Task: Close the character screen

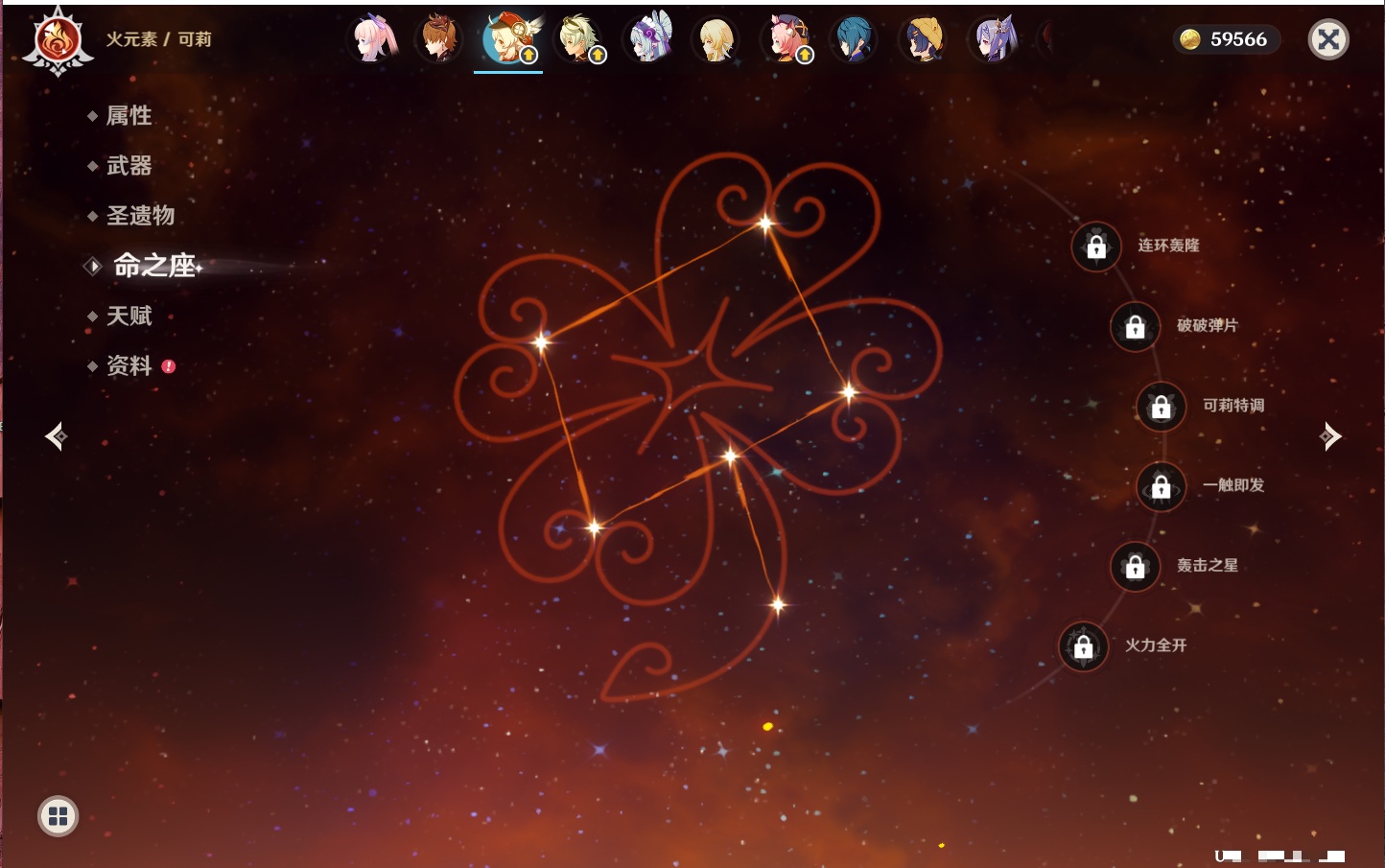Action: pos(1328,39)
